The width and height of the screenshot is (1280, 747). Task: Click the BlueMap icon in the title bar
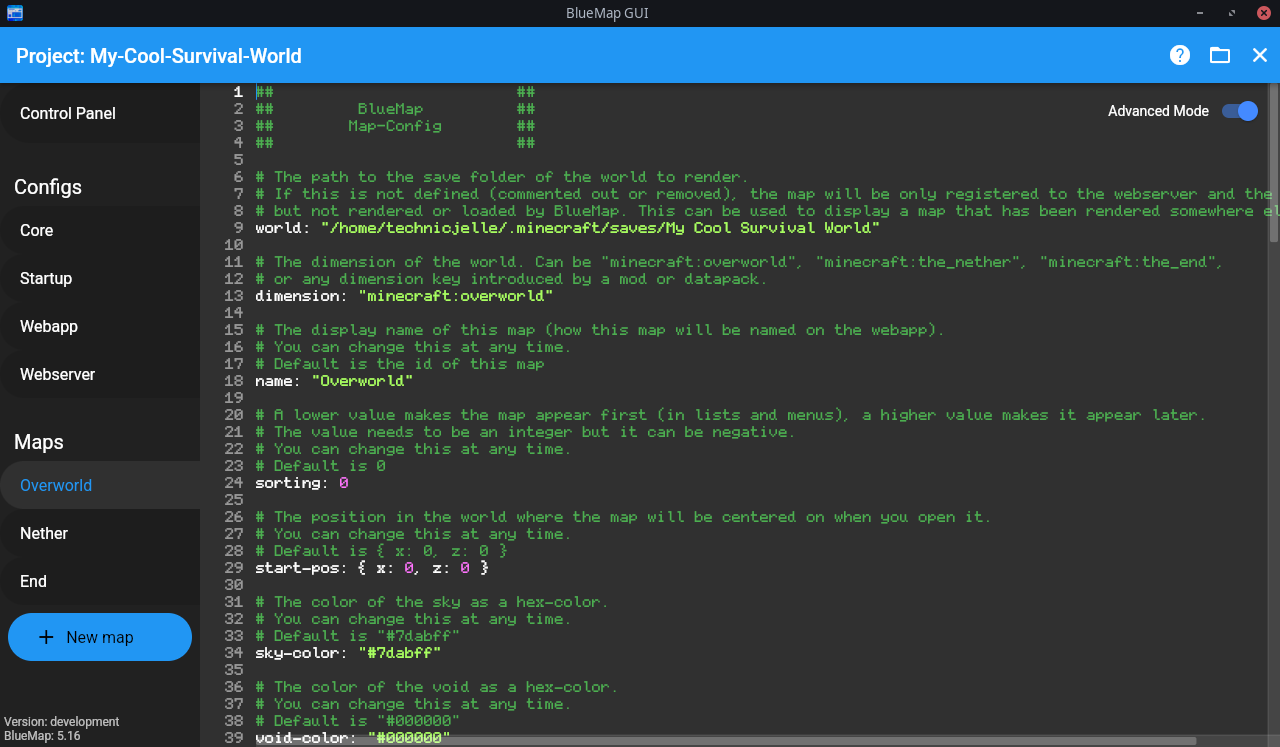tap(13, 13)
